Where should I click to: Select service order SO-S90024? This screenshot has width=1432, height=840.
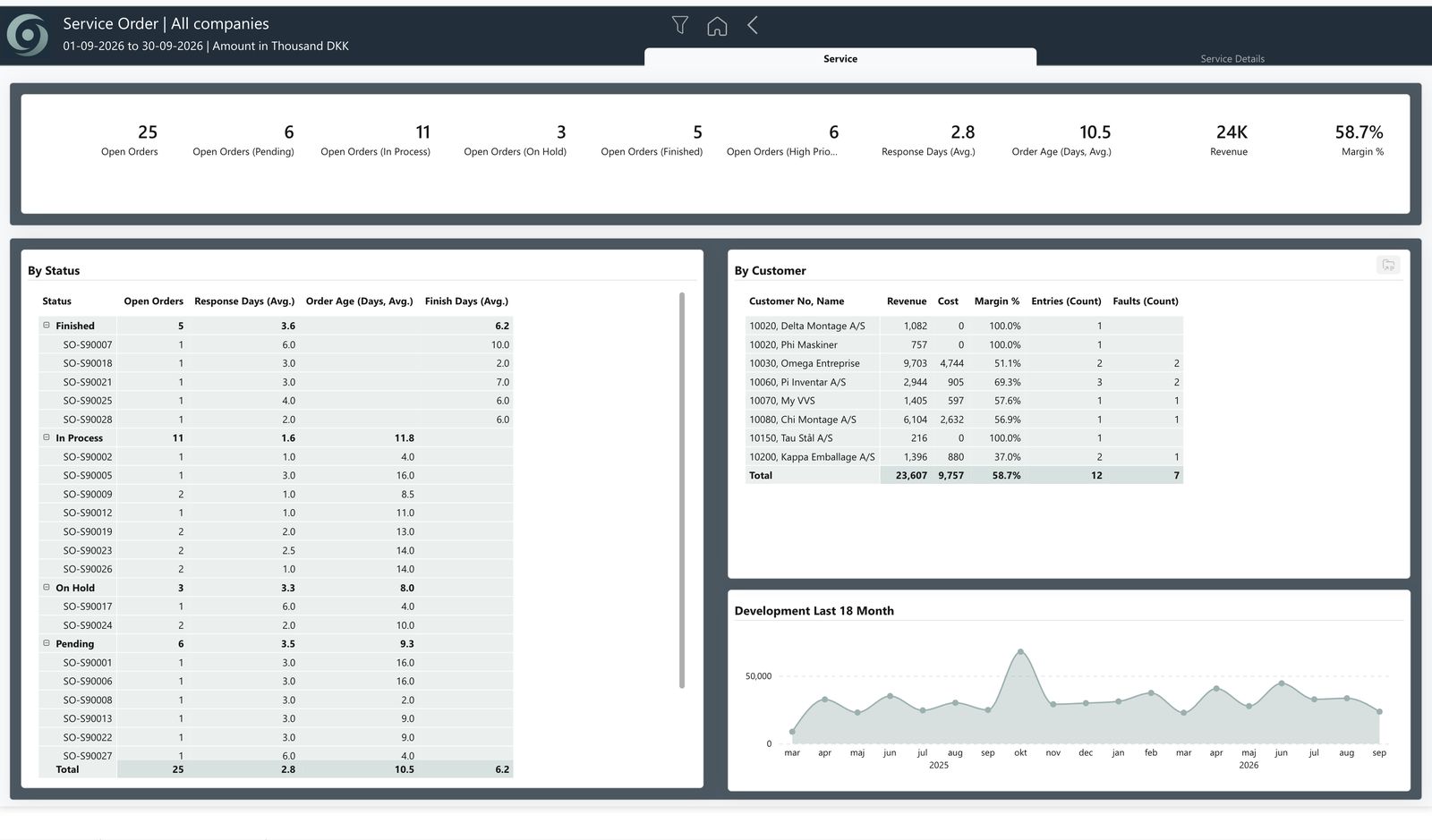point(88,625)
